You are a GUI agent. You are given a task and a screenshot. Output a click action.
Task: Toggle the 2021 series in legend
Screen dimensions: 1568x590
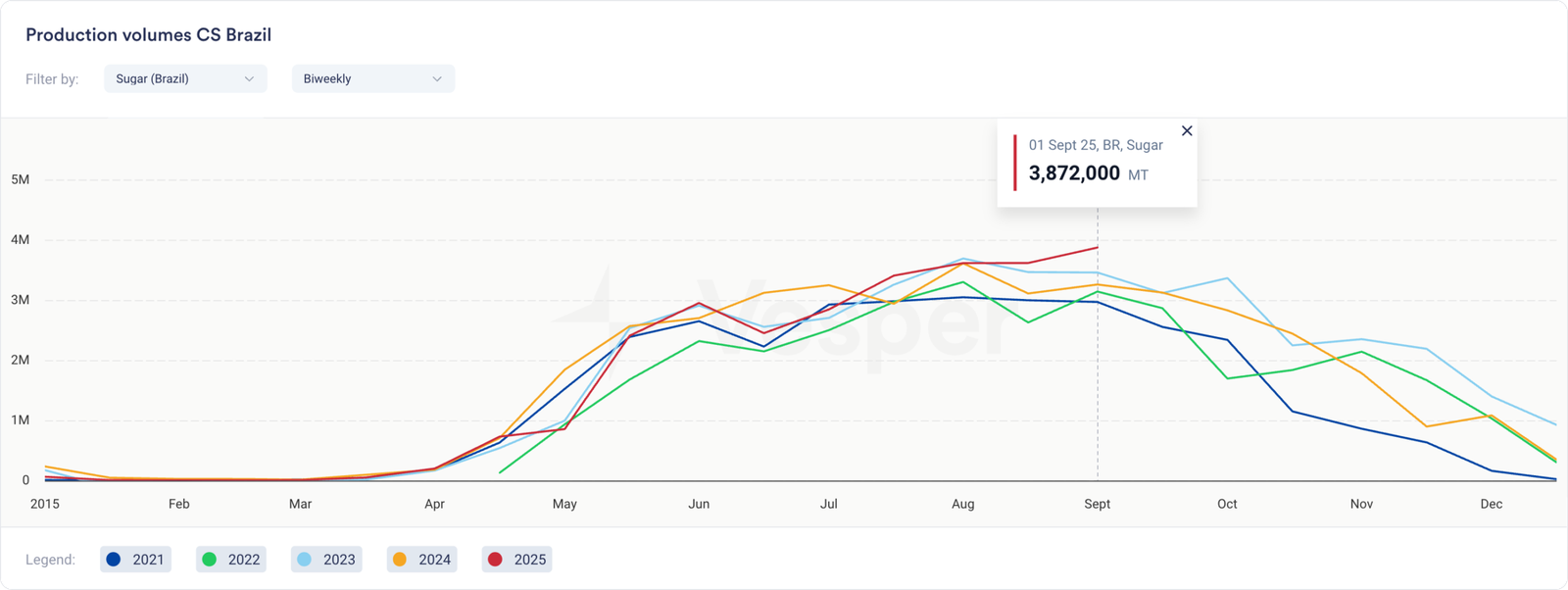tap(136, 560)
